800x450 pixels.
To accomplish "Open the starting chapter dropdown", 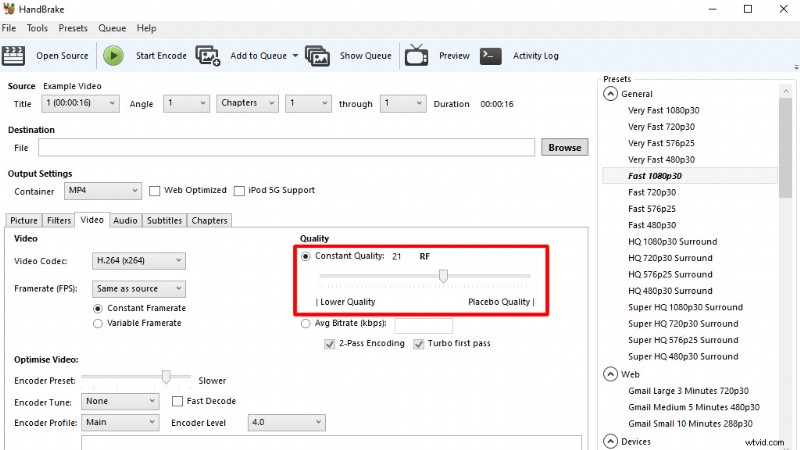I will click(308, 103).
